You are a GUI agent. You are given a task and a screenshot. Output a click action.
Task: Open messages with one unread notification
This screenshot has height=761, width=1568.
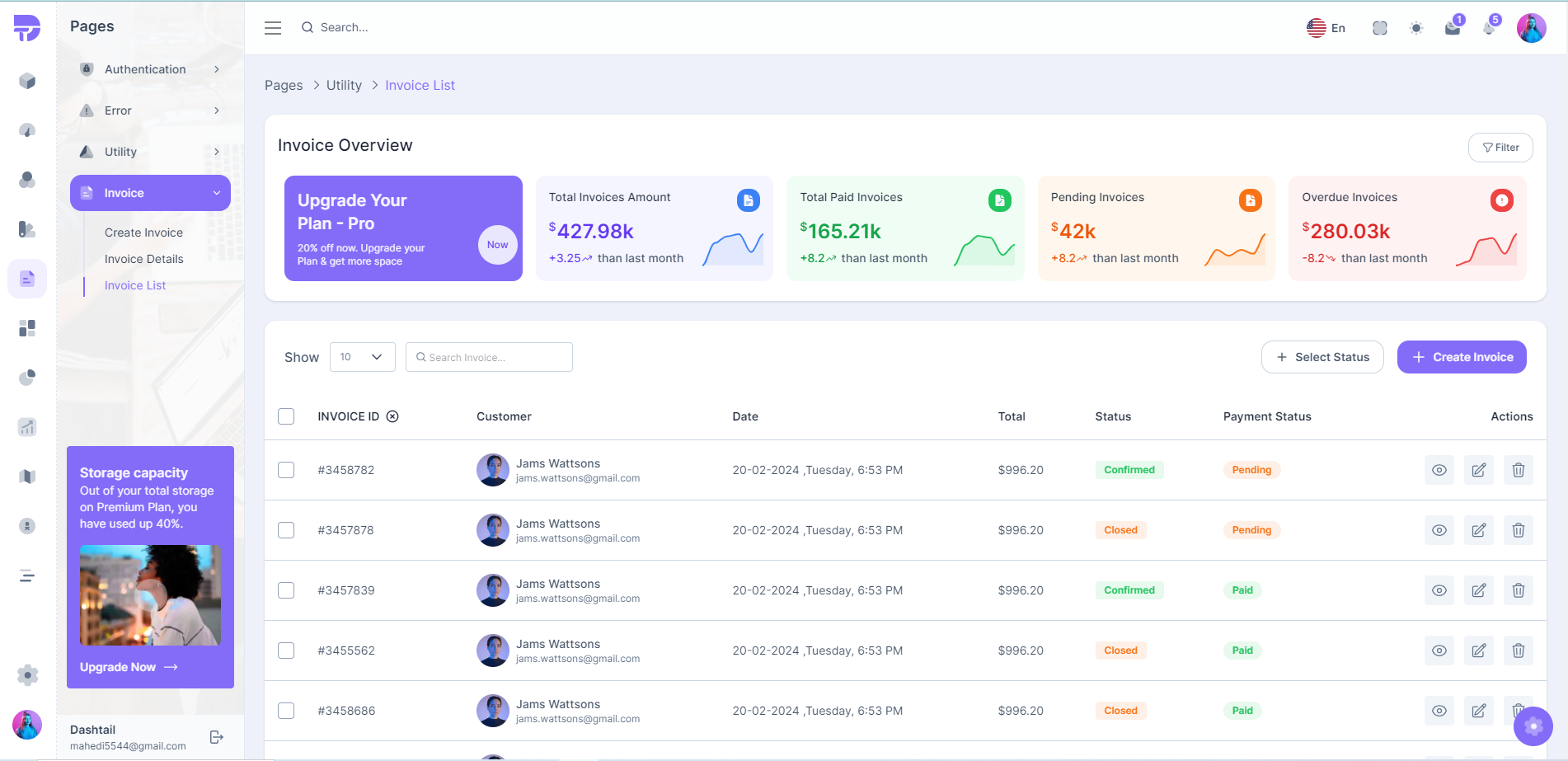(1453, 27)
